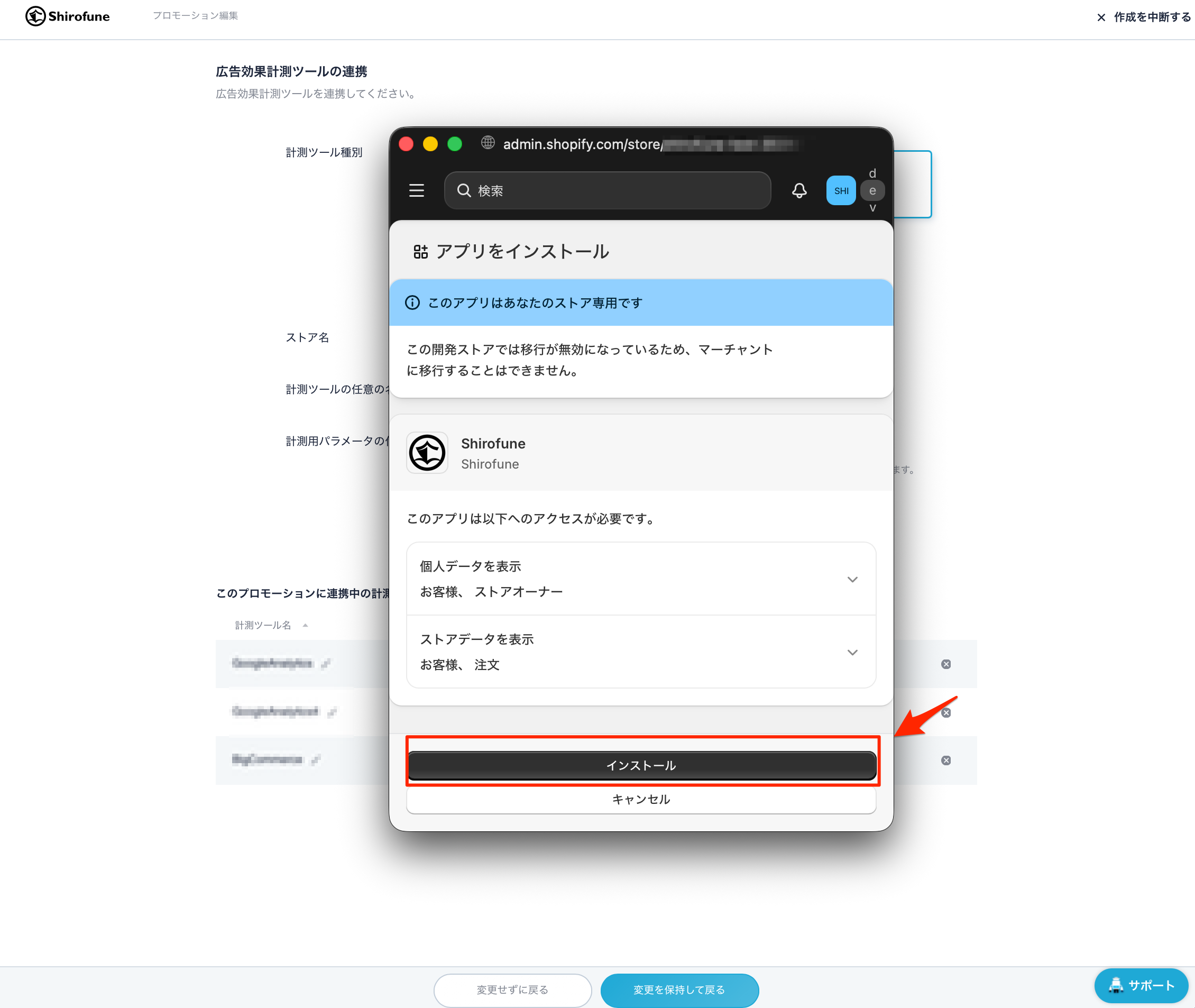Click the ストア名 label
This screenshot has height=1008, width=1195.
tap(307, 337)
